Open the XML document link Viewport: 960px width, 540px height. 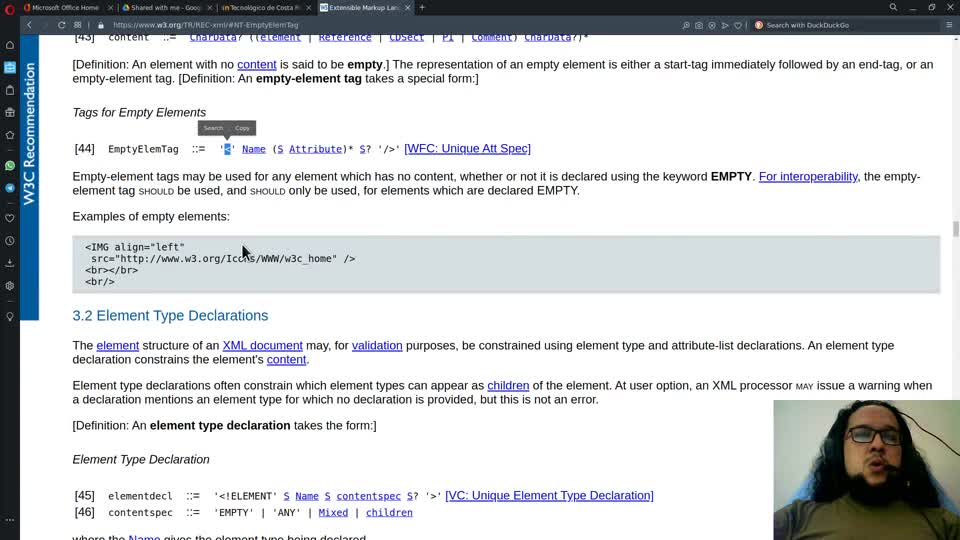coord(263,345)
